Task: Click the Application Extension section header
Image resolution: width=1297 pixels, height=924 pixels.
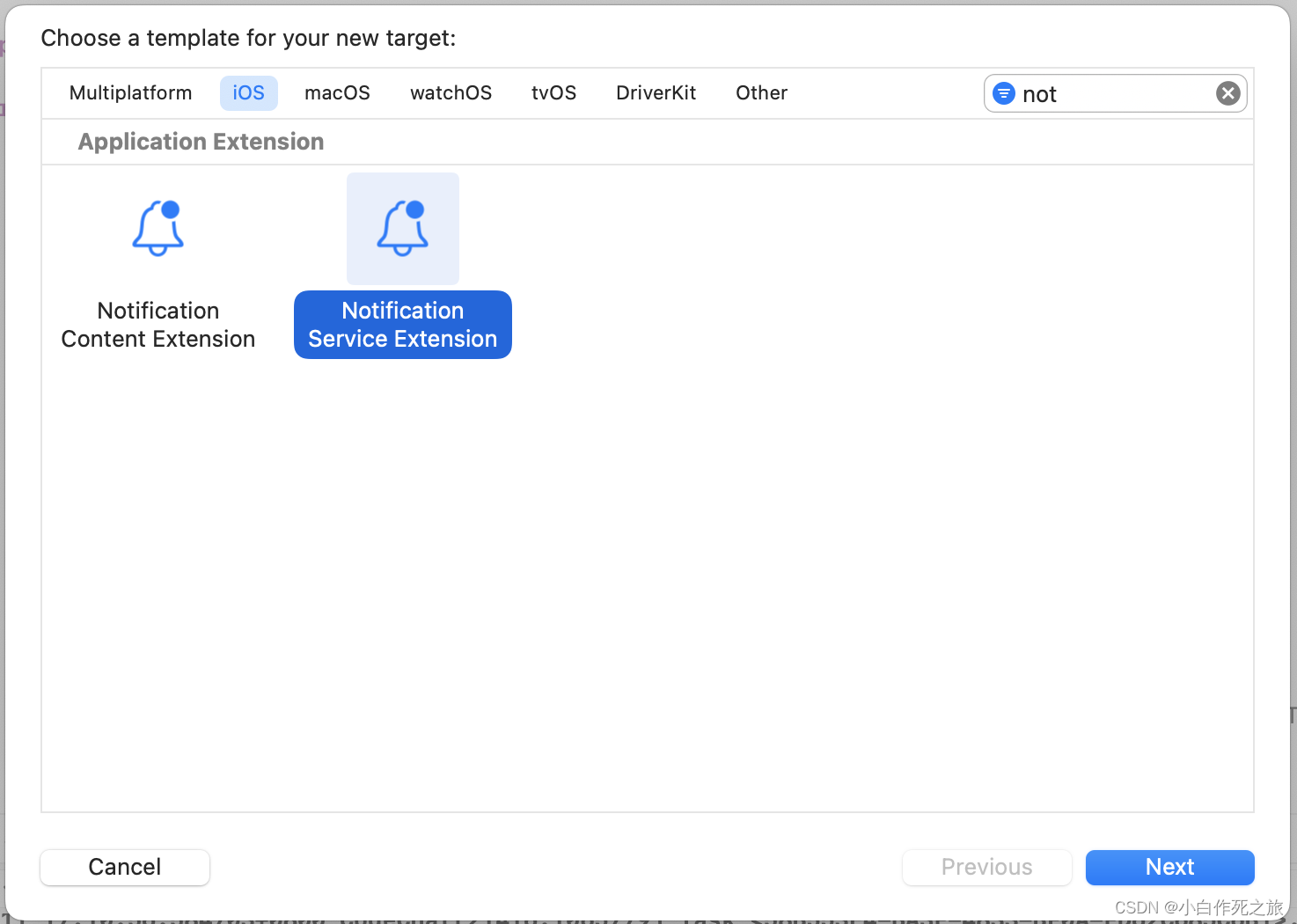Action: [202, 142]
